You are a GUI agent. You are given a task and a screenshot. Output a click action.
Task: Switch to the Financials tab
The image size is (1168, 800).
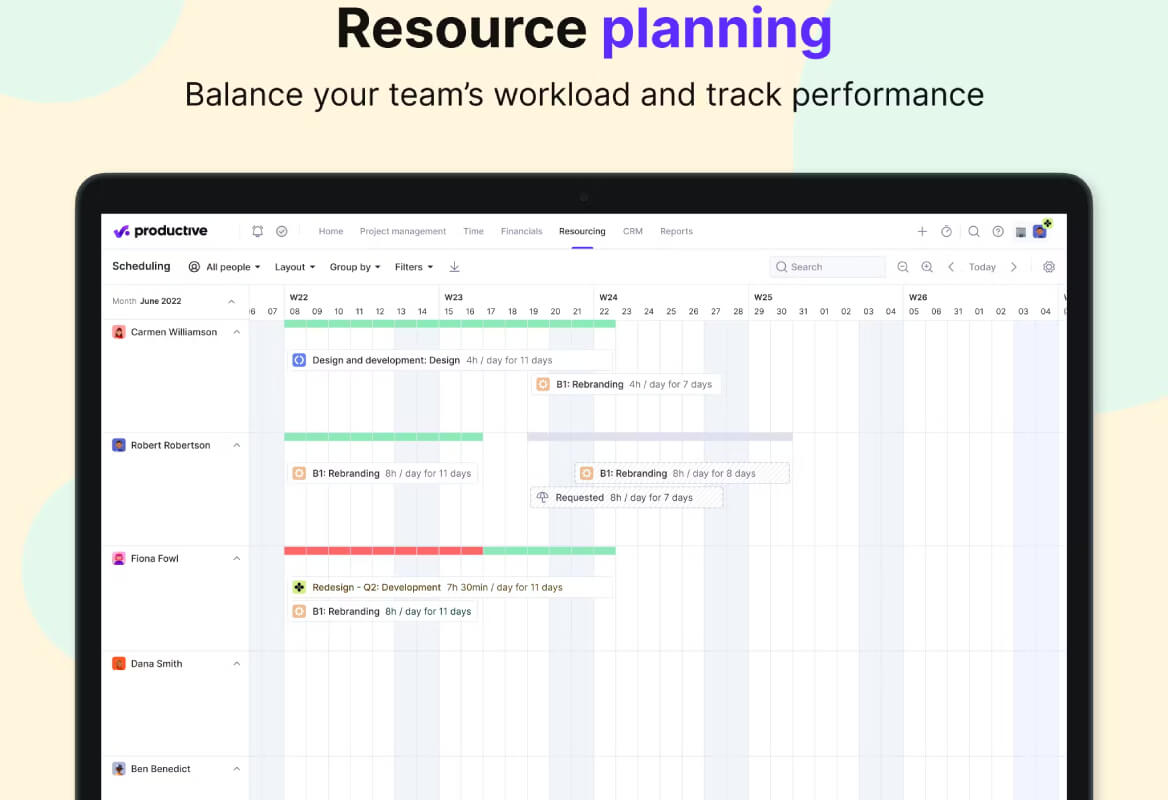pyautogui.click(x=521, y=232)
